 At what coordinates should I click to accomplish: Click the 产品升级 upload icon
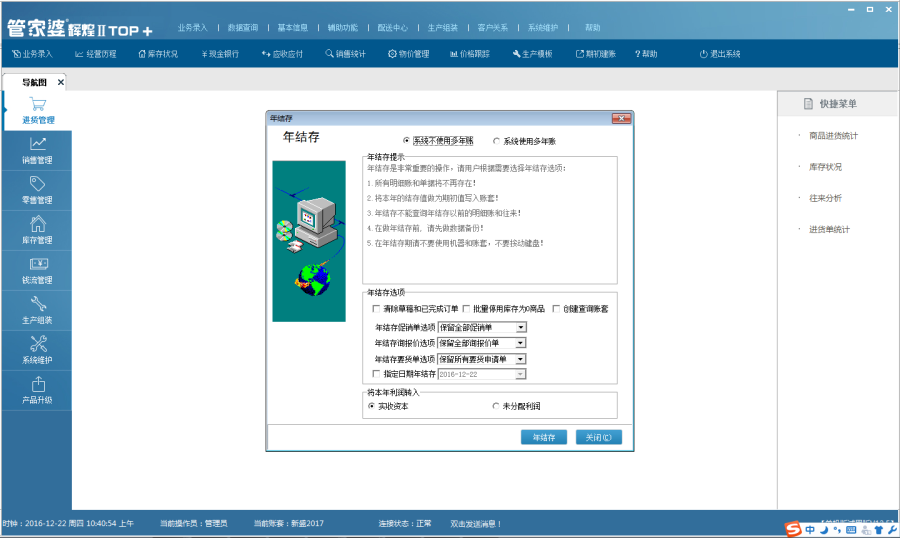38,384
